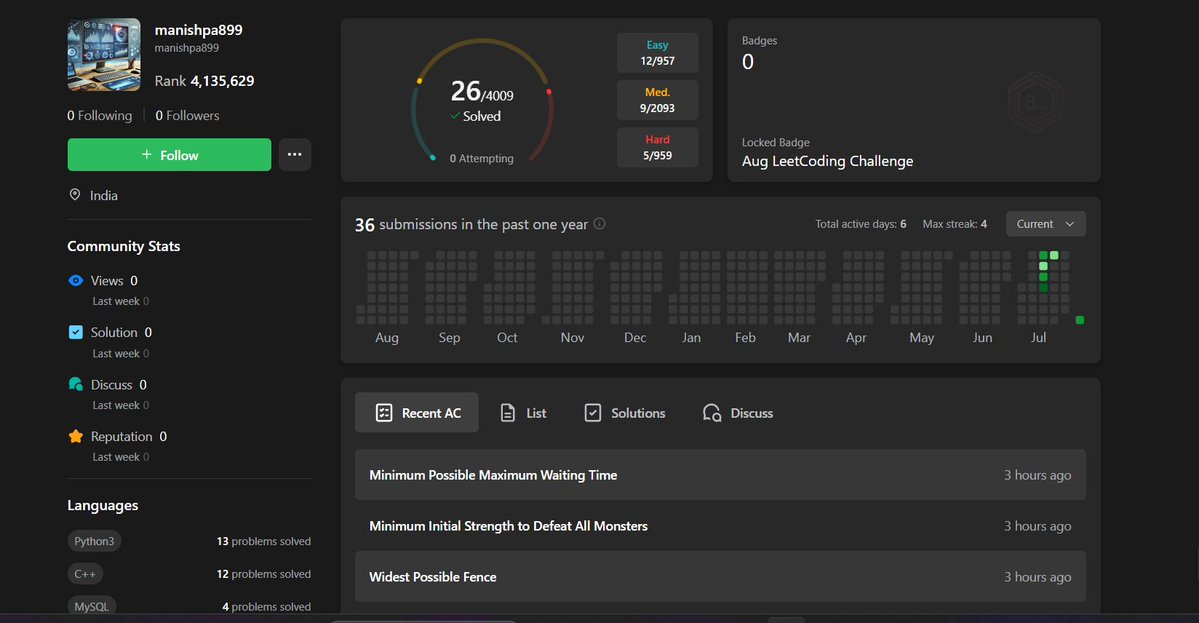Click the blue eye Views icon
This screenshot has width=1199, height=623.
(x=76, y=281)
